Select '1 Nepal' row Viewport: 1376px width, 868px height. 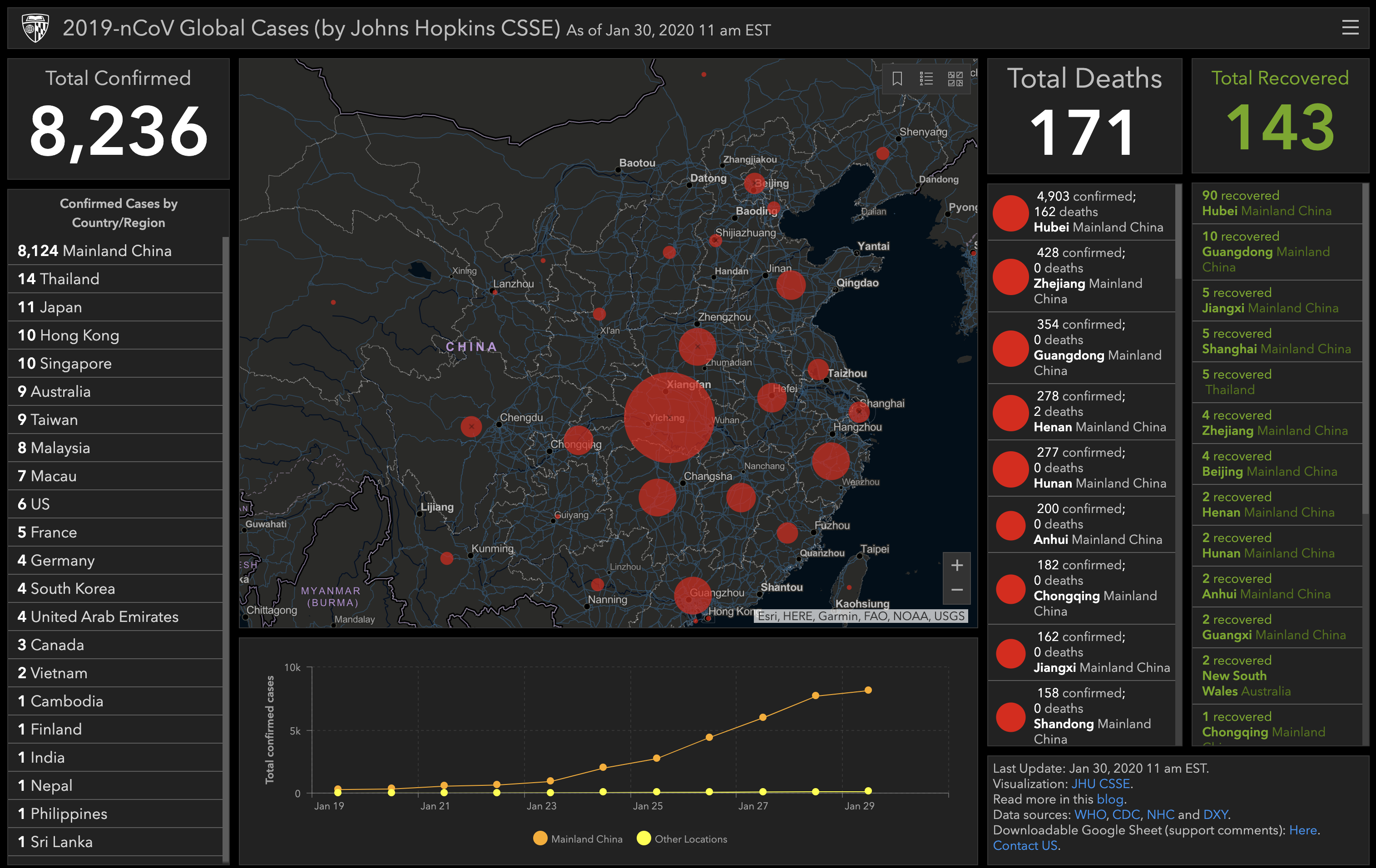pos(115,785)
